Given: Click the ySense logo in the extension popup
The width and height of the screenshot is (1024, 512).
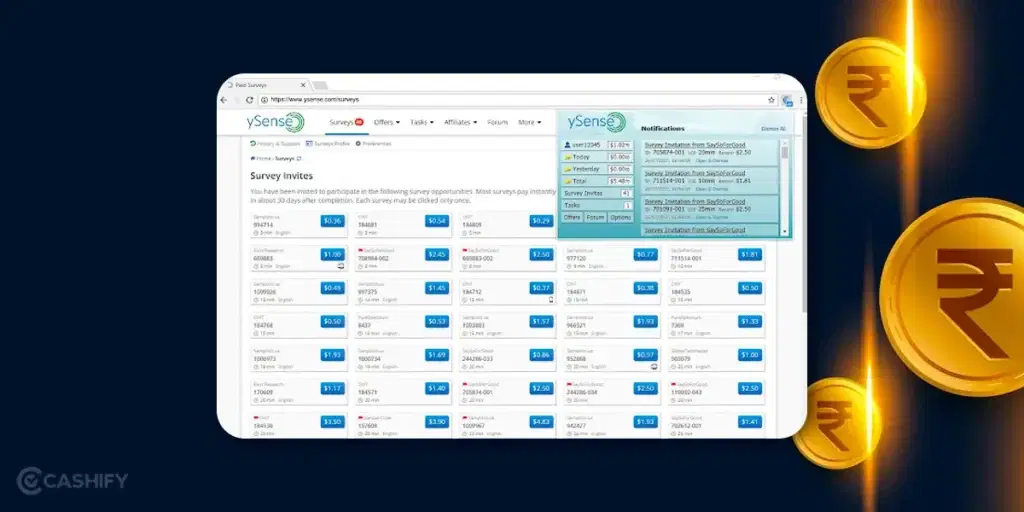Looking at the screenshot, I should (x=596, y=122).
